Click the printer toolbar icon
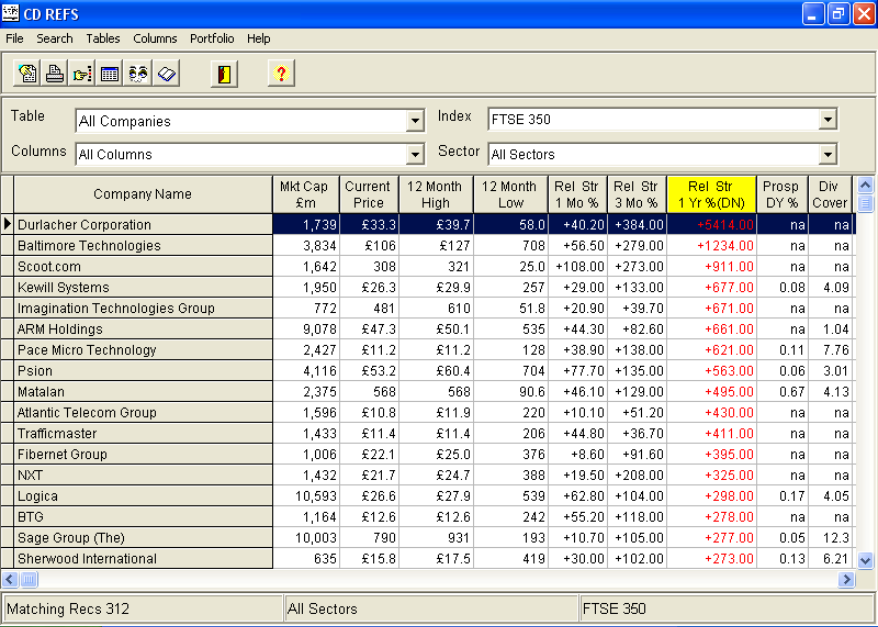 (x=54, y=73)
